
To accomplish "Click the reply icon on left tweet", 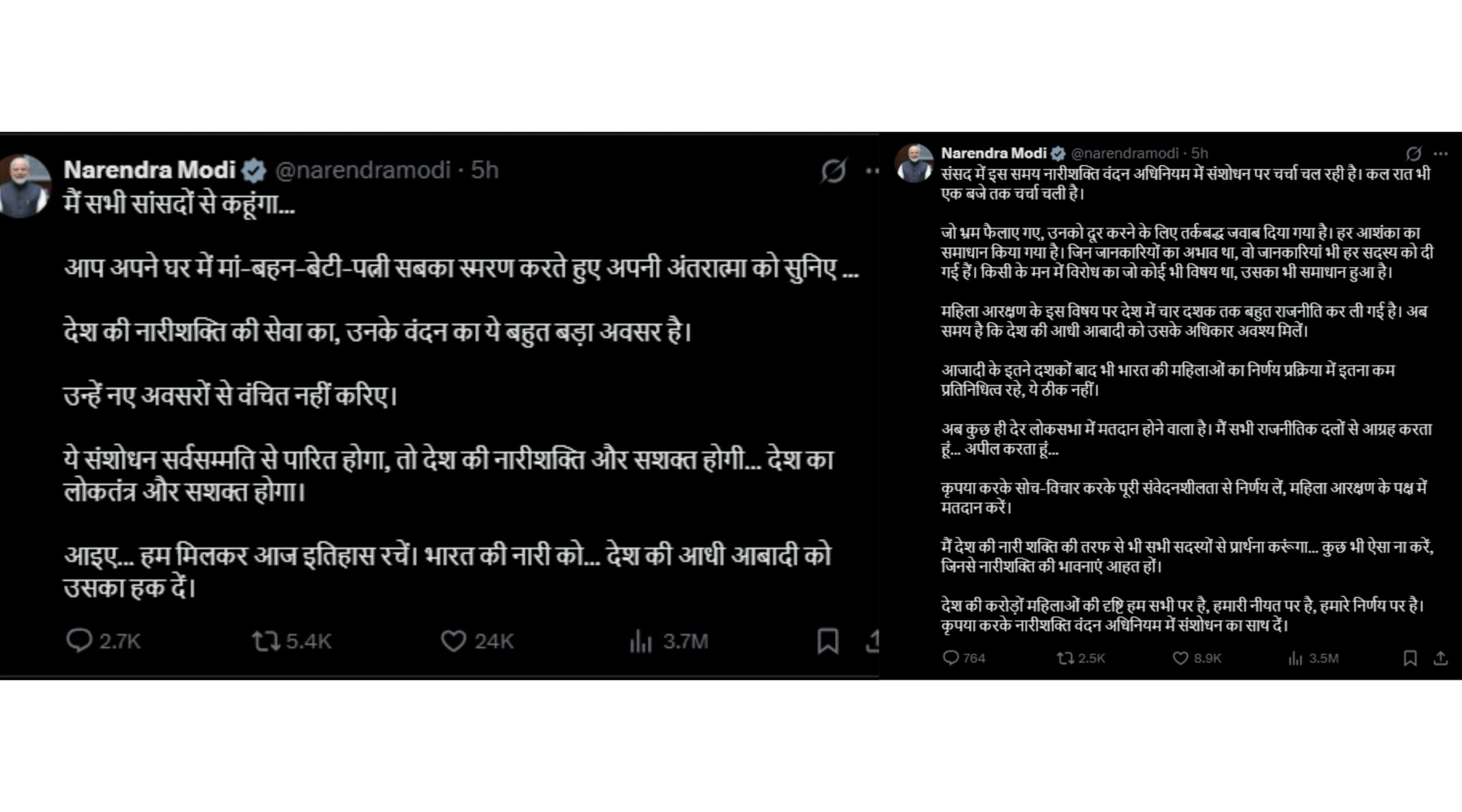I will (x=79, y=640).
